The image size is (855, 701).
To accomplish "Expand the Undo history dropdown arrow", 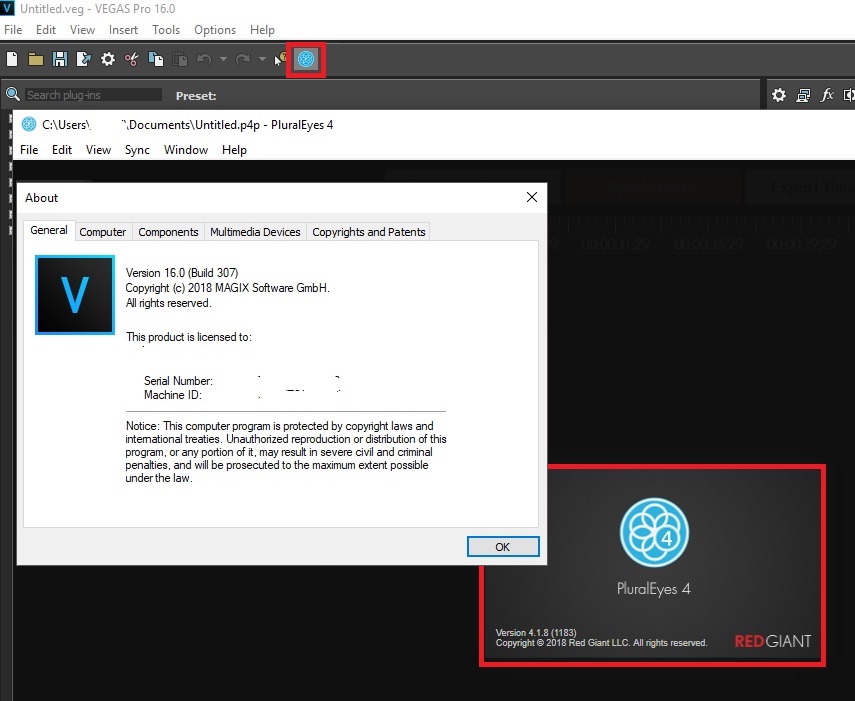I will tap(223, 59).
